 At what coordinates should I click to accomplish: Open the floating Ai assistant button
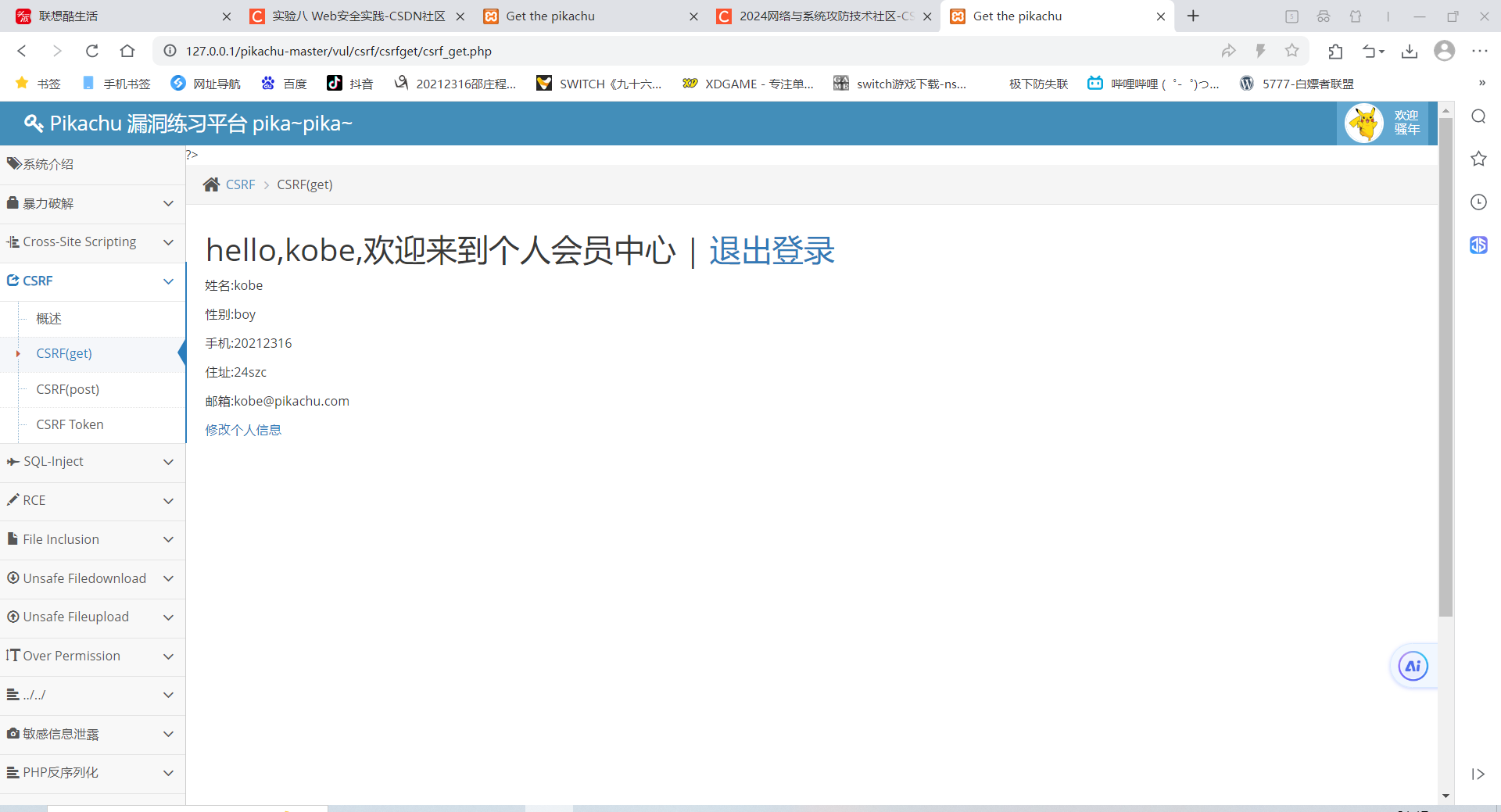[1413, 666]
